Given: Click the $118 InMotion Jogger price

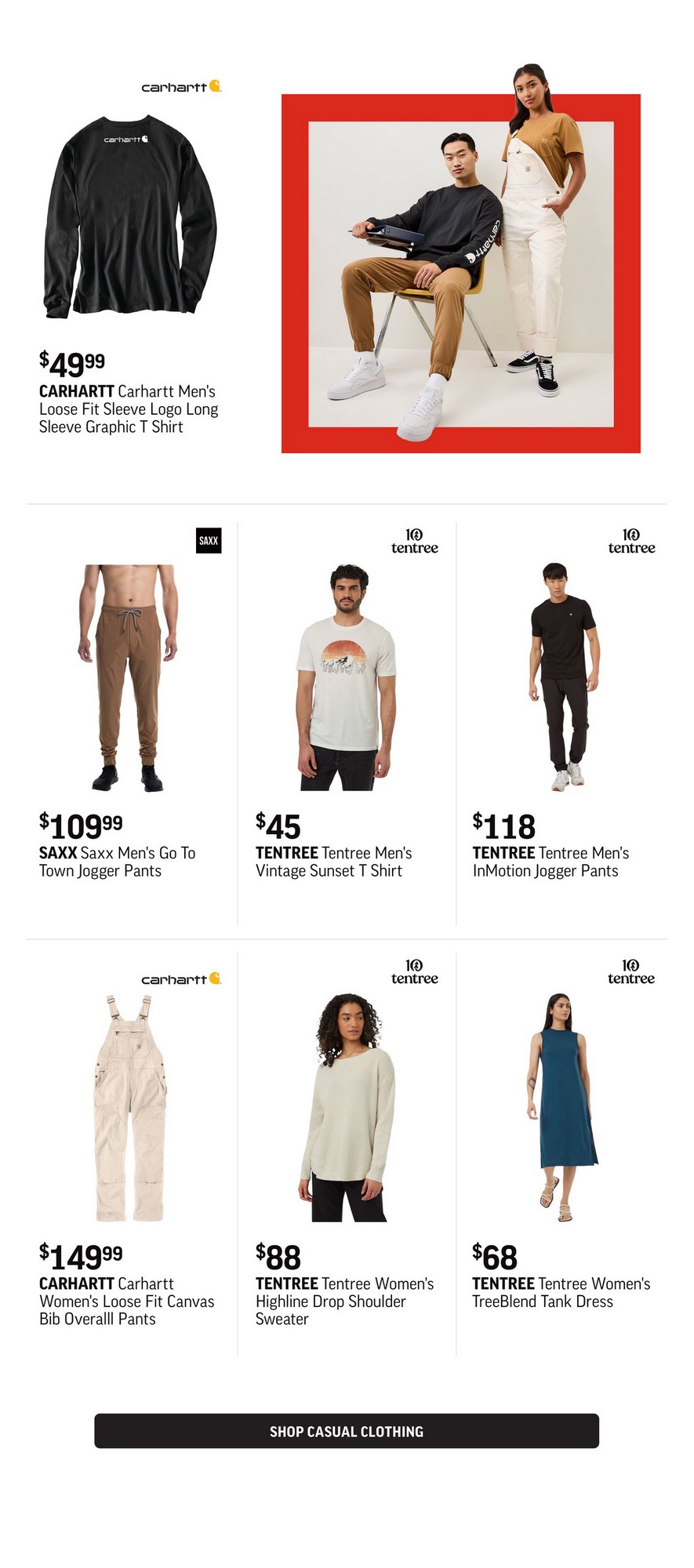Looking at the screenshot, I should tap(504, 826).
